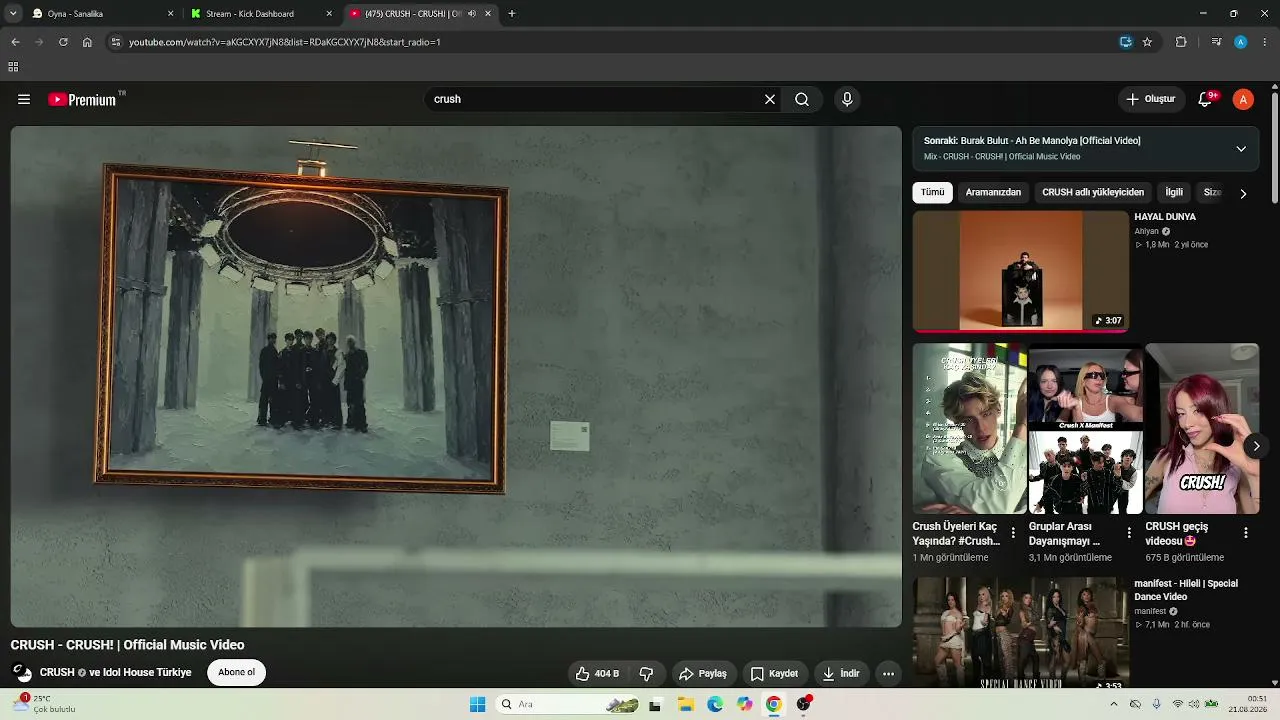Mute the YouTube tab via speaker icon

[x=472, y=14]
